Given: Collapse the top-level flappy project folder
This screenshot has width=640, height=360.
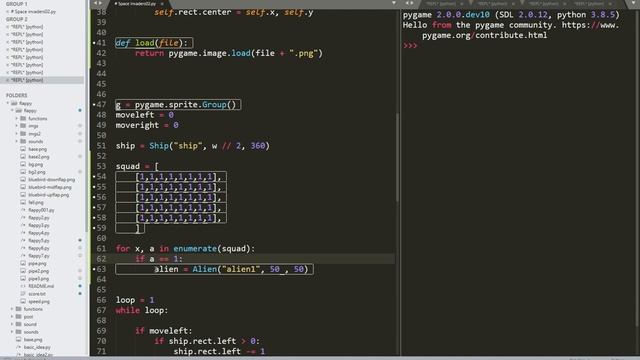Looking at the screenshot, I should pos(8,104).
